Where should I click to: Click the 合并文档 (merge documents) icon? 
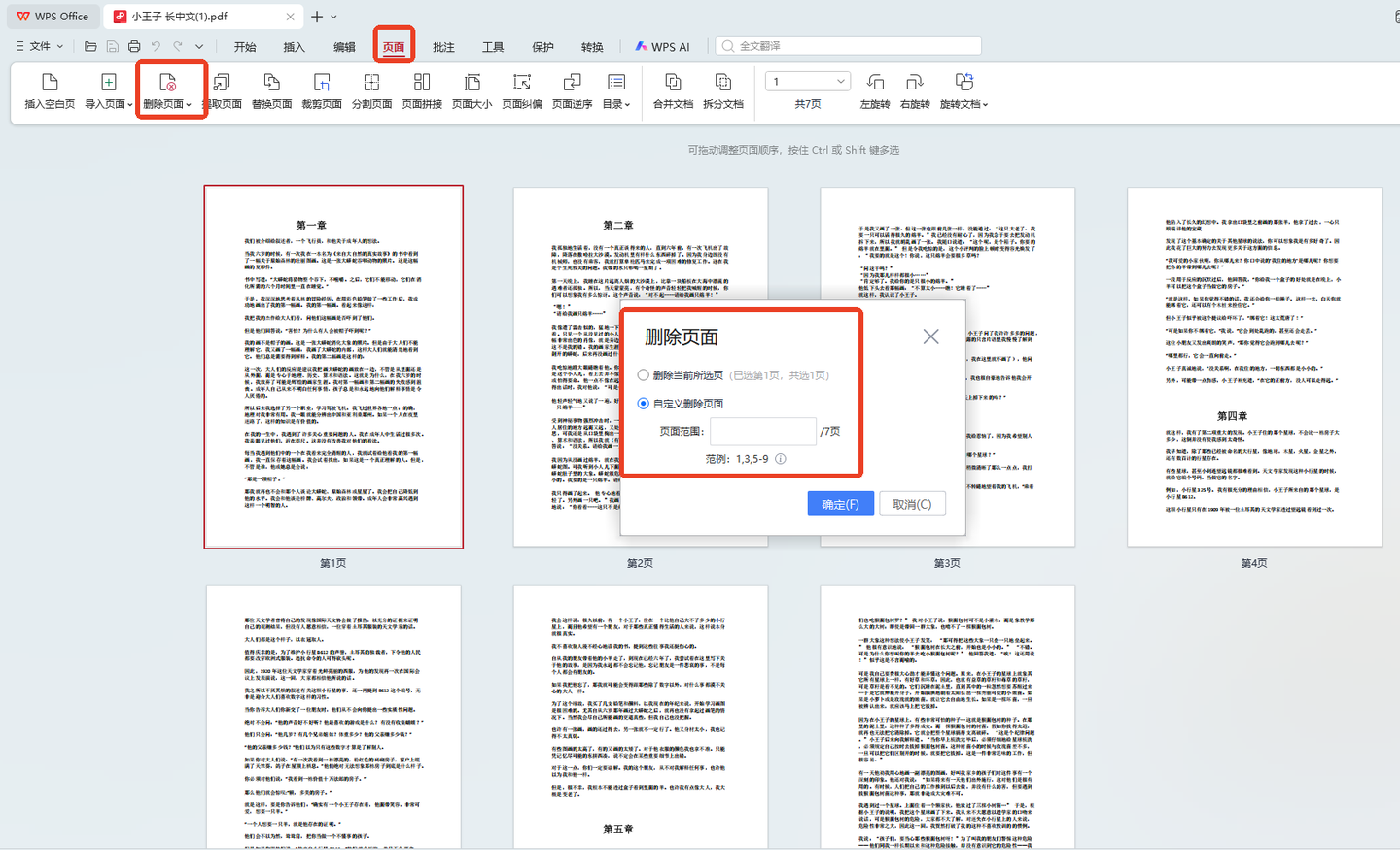pos(673,83)
